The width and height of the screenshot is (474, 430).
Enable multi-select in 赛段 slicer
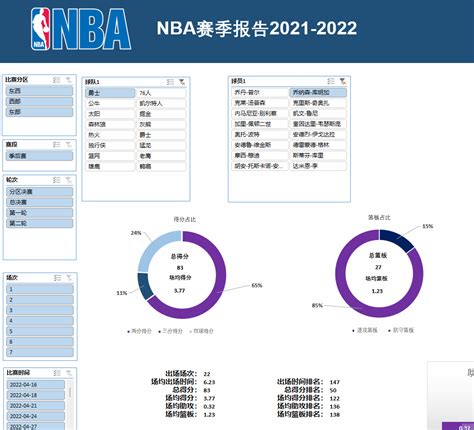point(57,144)
